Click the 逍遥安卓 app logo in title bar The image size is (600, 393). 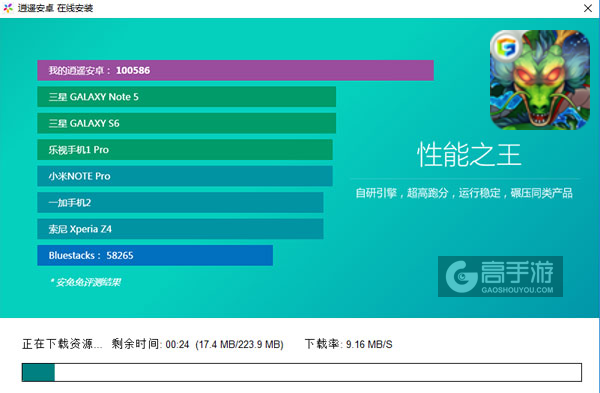point(8,8)
